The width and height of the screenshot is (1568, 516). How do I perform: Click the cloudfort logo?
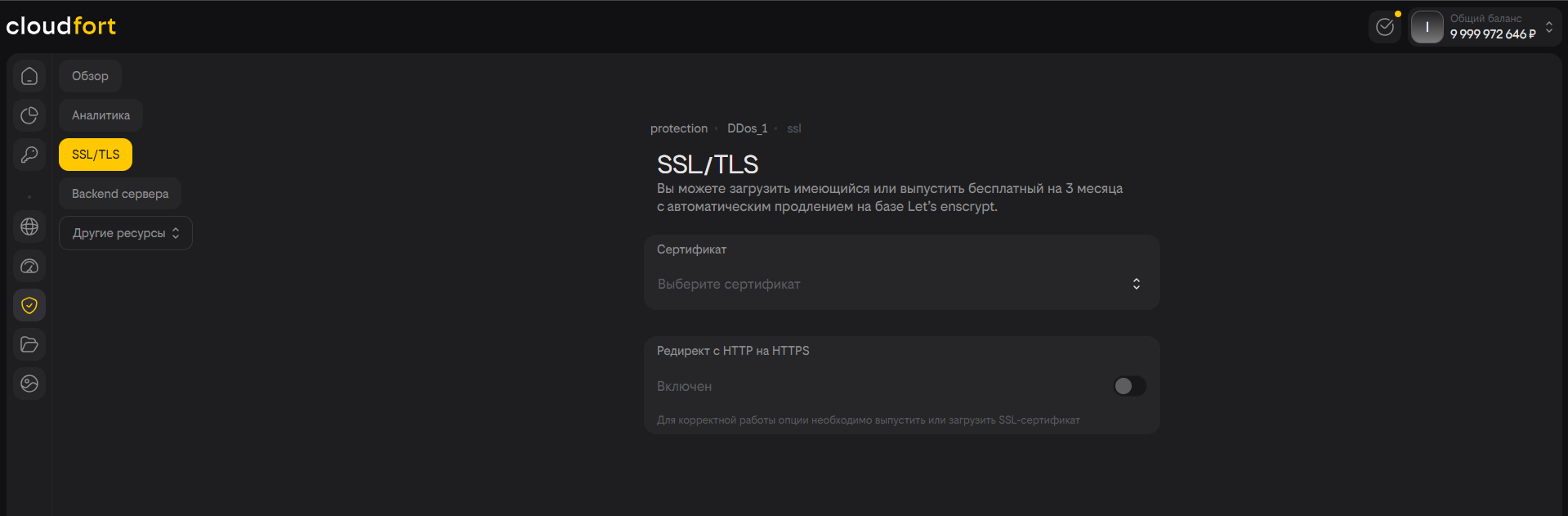[x=61, y=26]
